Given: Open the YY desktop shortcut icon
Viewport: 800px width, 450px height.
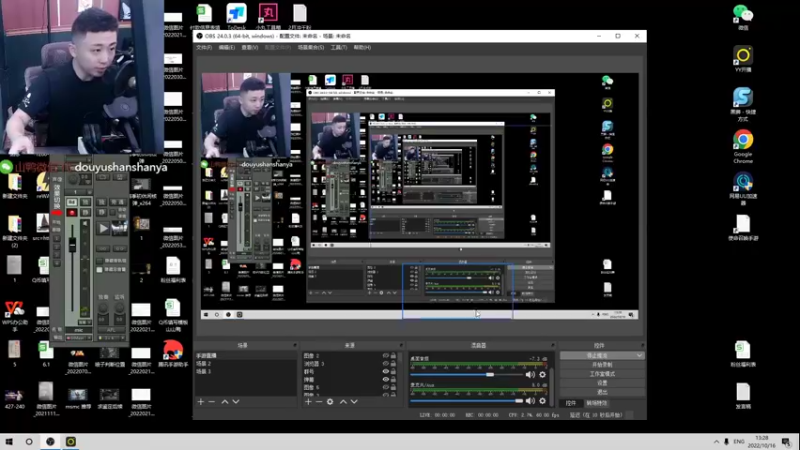Looking at the screenshot, I should 743,59.
